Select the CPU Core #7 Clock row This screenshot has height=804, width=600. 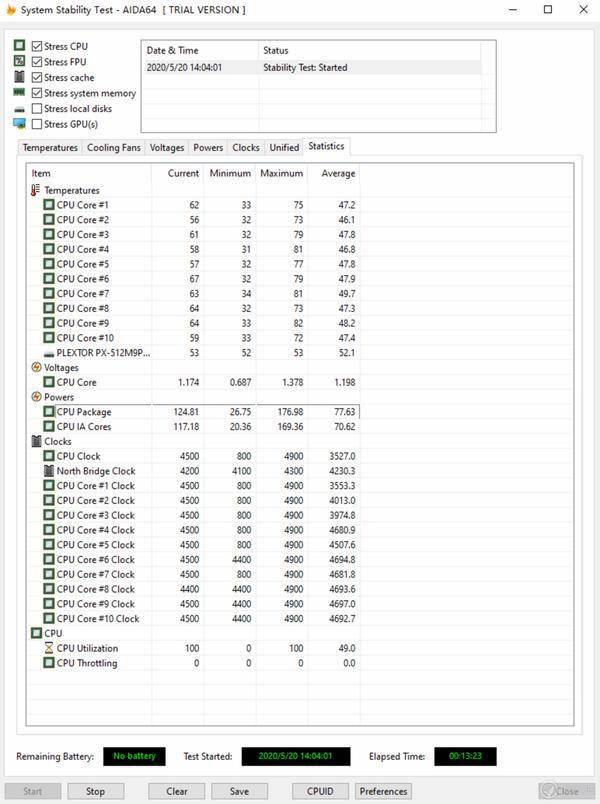tap(194, 574)
